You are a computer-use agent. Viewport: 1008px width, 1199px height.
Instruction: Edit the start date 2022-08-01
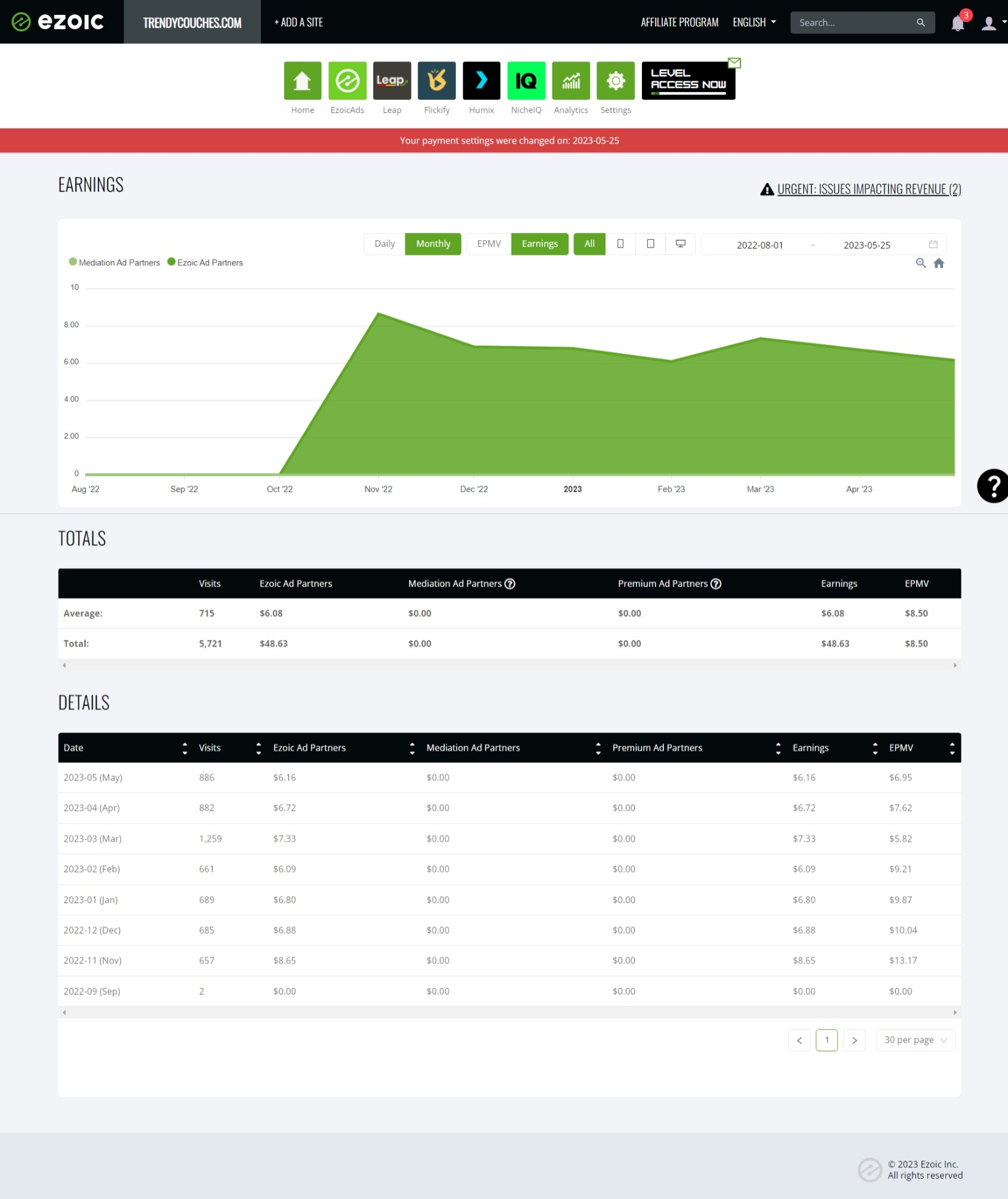point(760,245)
